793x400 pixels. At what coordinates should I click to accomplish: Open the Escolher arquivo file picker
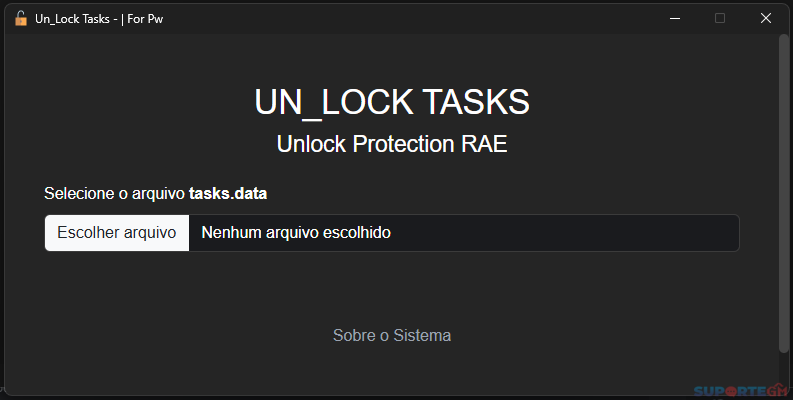click(117, 233)
